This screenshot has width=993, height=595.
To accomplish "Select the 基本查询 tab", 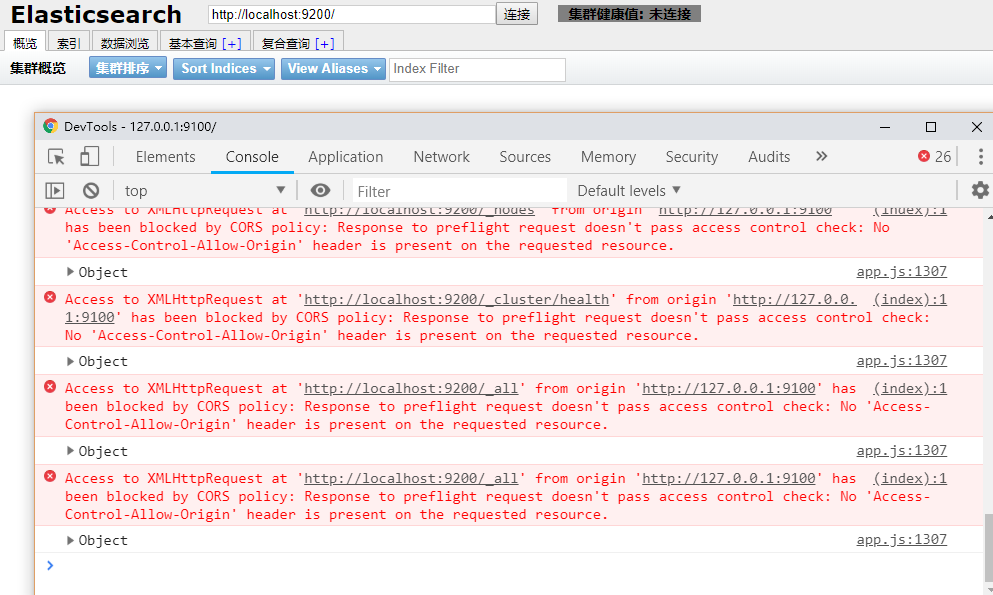I will [193, 43].
